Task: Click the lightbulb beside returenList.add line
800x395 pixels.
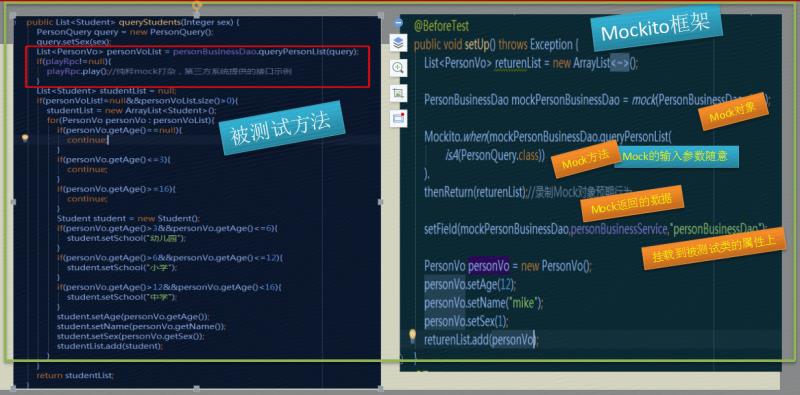Action: [x=412, y=335]
